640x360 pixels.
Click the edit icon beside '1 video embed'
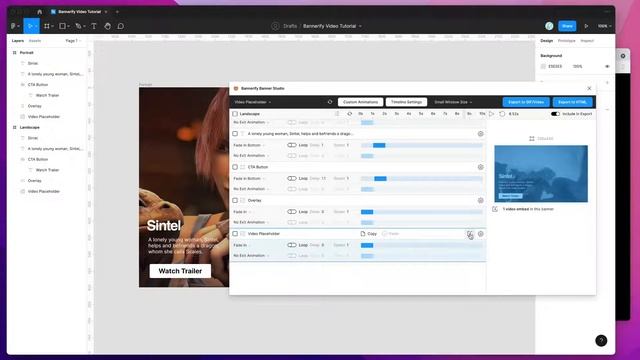pos(495,209)
